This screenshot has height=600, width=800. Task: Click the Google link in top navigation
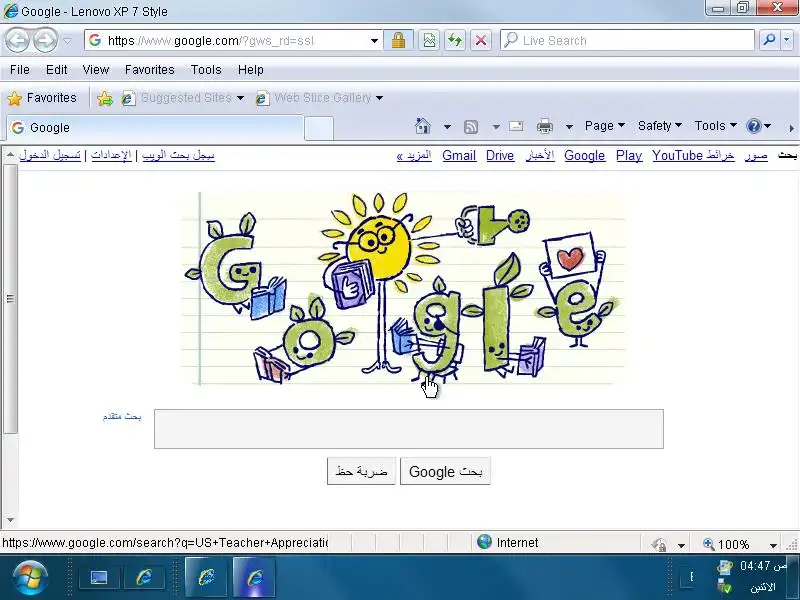[584, 156]
